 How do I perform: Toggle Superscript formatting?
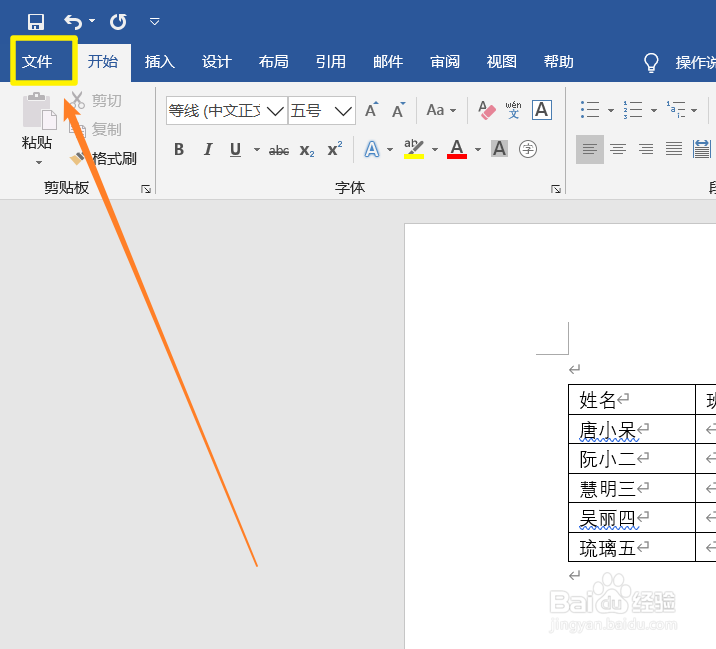click(x=335, y=149)
